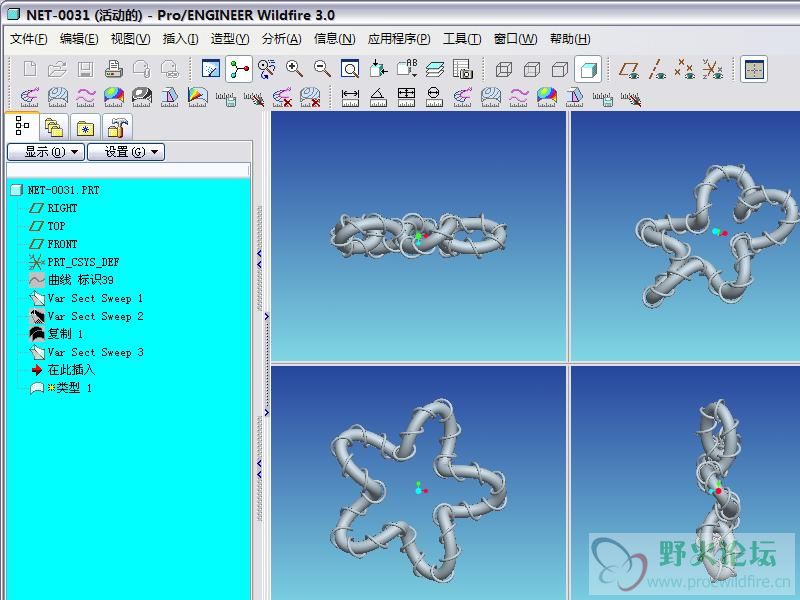Toggle datum planes visibility
Viewport: 800px width, 600px height.
pyautogui.click(x=630, y=69)
